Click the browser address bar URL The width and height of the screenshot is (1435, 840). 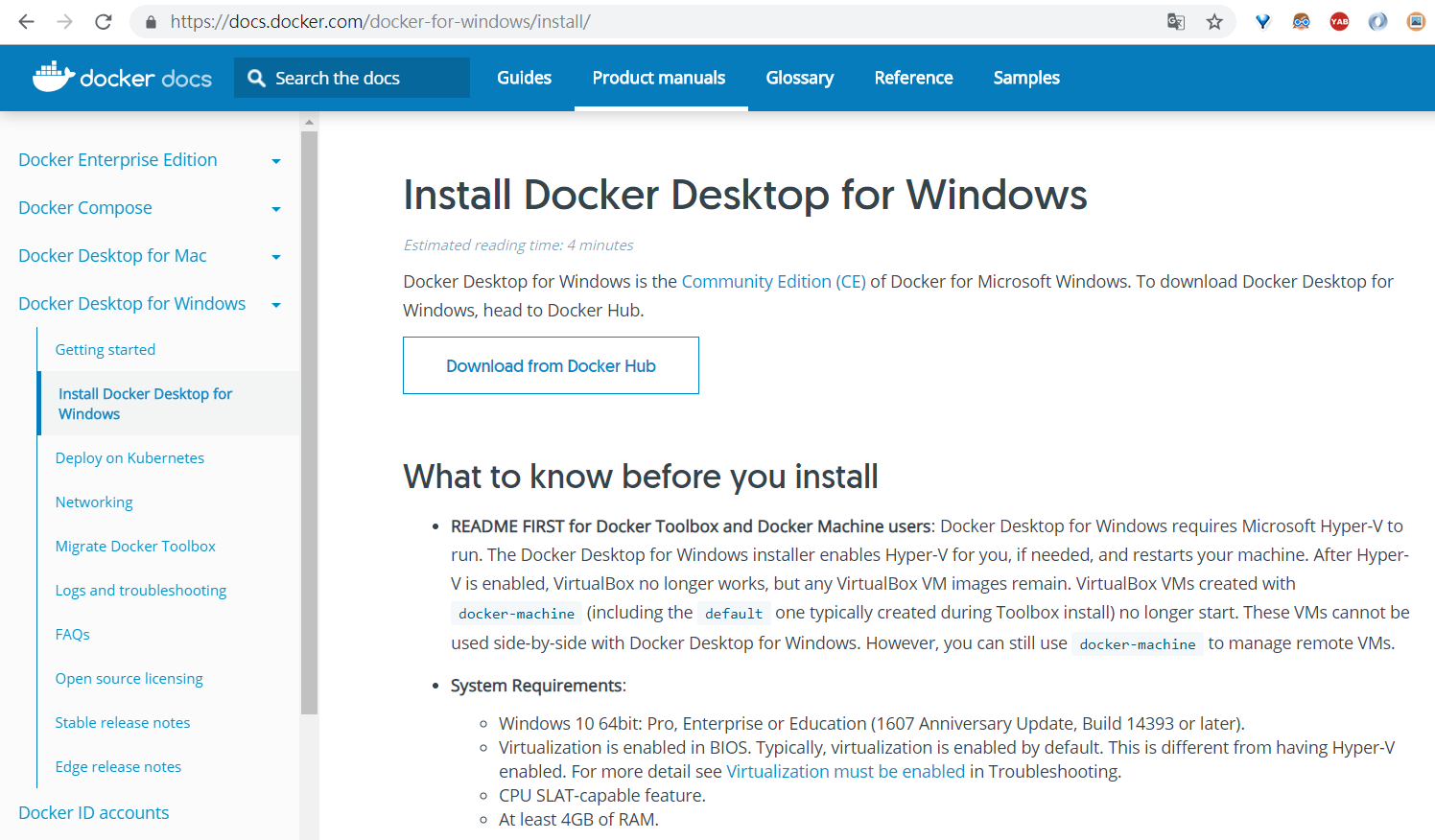pos(380,21)
